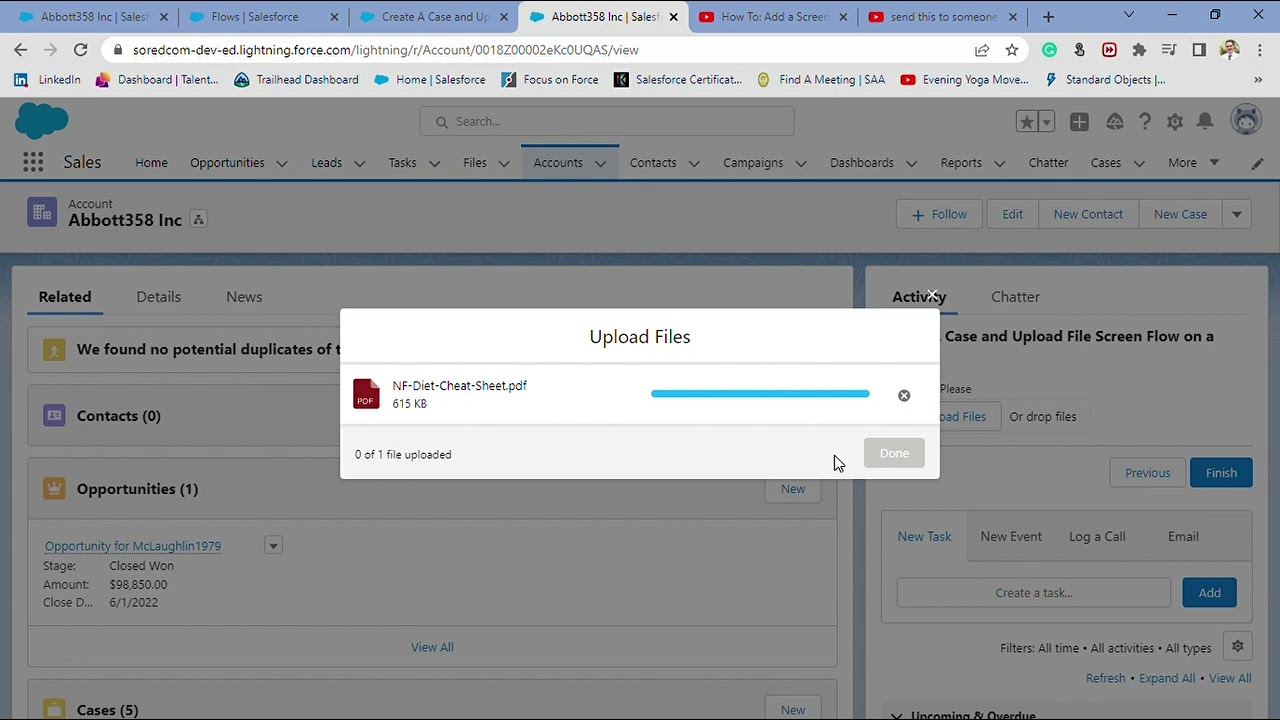Open the Trailhead Dashboard bookmark
Viewport: 1280px width, 720px height.
[296, 80]
